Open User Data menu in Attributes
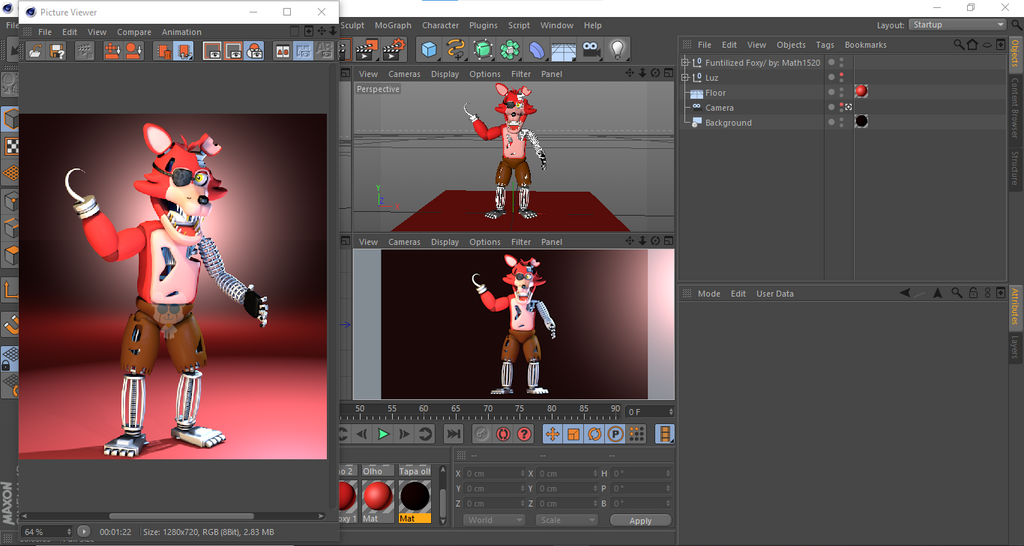Image resolution: width=1024 pixels, height=546 pixels. [x=775, y=293]
